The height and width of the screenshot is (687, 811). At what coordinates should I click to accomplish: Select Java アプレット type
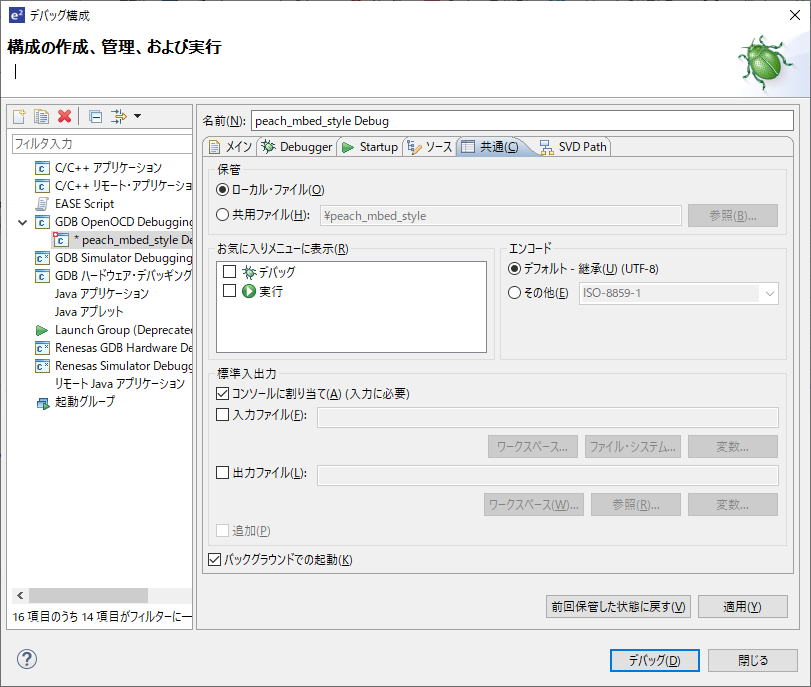(x=89, y=312)
